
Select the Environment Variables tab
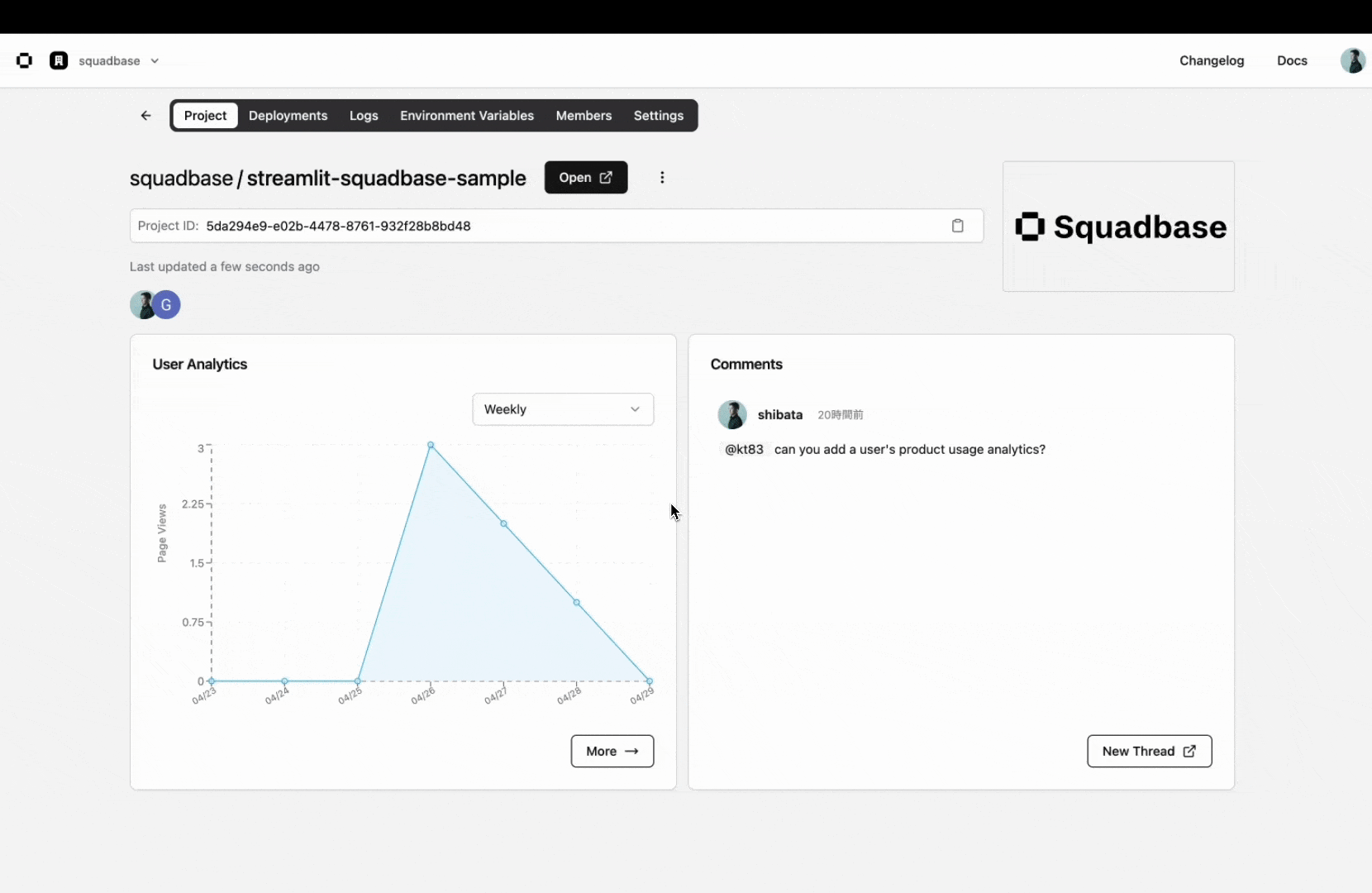tap(467, 116)
